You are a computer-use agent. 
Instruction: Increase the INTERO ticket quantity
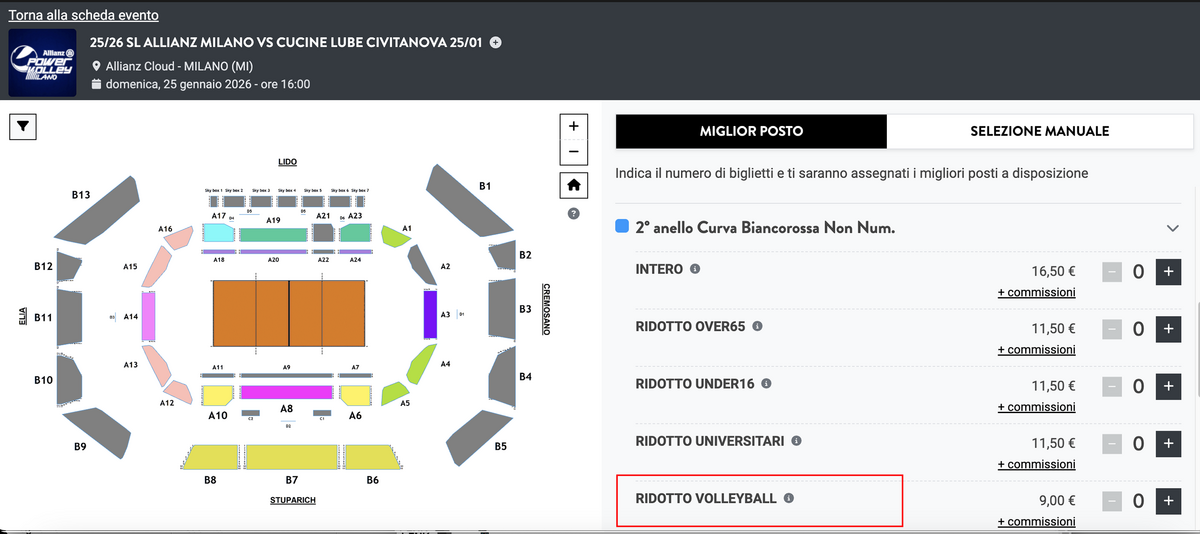[1168, 271]
